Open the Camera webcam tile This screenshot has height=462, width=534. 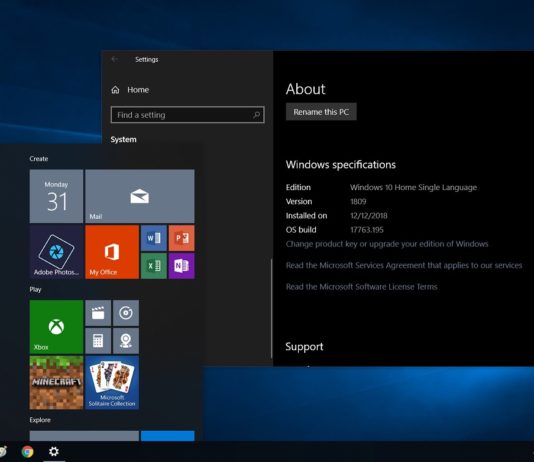coord(126,341)
